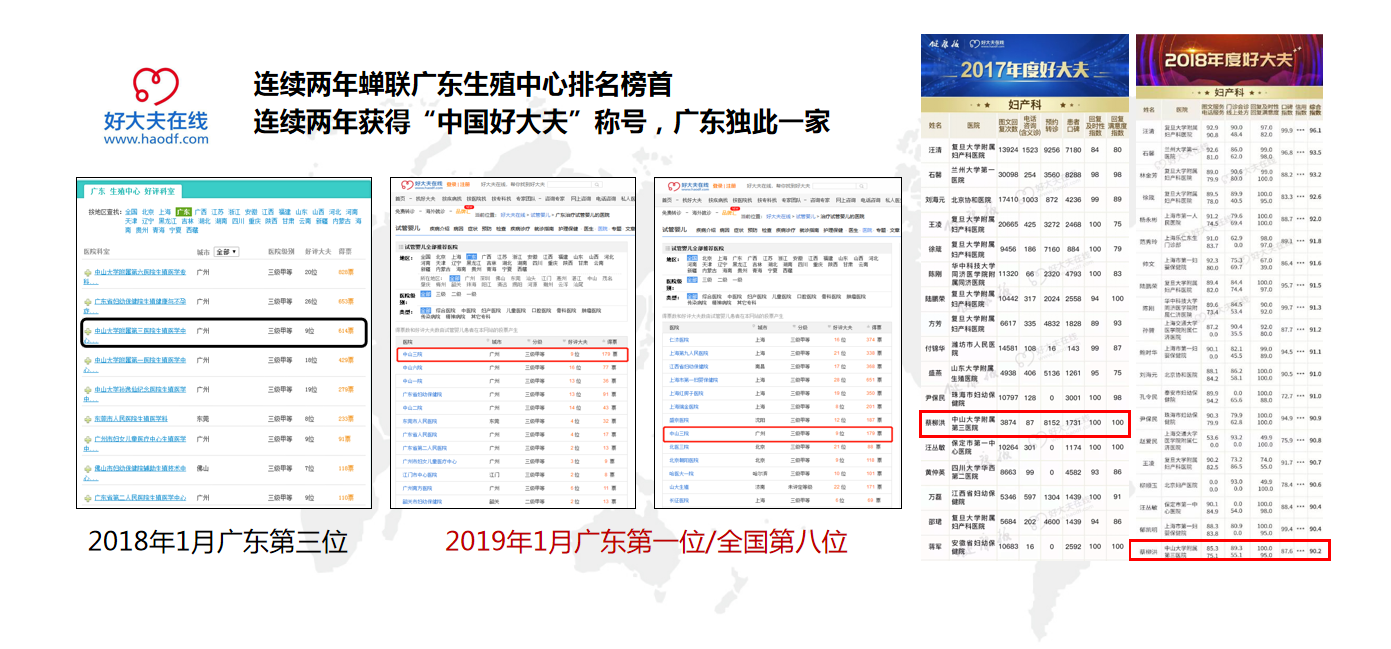
Task: Click 614票 vote count in 生殖中心 list
Action: tap(346, 330)
